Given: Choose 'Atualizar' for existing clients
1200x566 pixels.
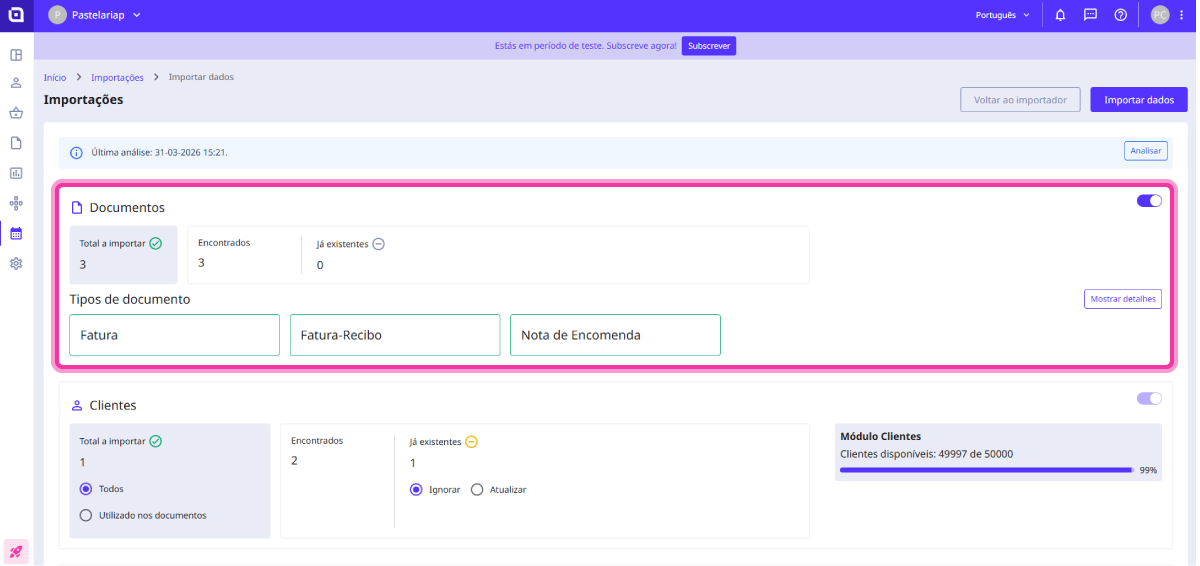Looking at the screenshot, I should [x=477, y=490].
